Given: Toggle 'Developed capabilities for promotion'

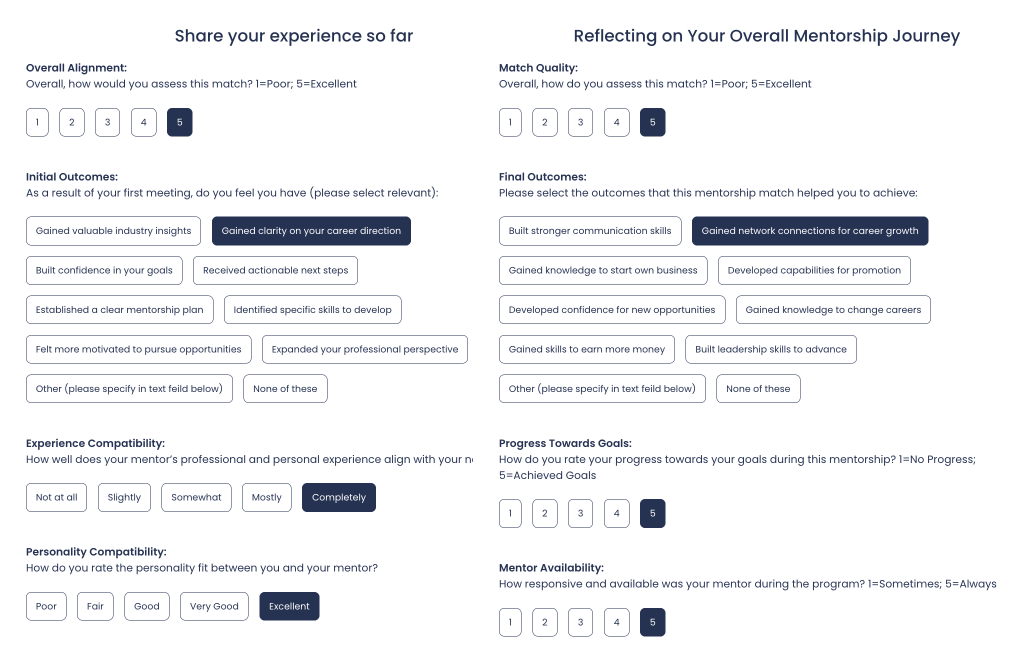Looking at the screenshot, I should [814, 270].
